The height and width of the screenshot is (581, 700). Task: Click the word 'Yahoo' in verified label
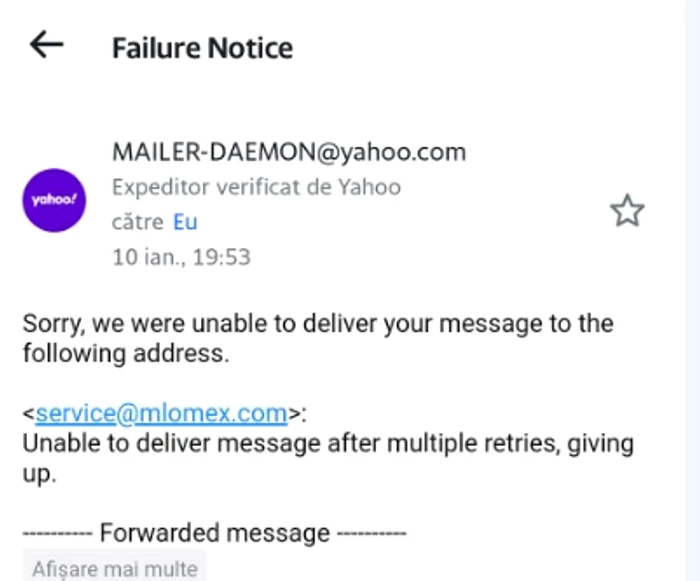click(x=369, y=187)
